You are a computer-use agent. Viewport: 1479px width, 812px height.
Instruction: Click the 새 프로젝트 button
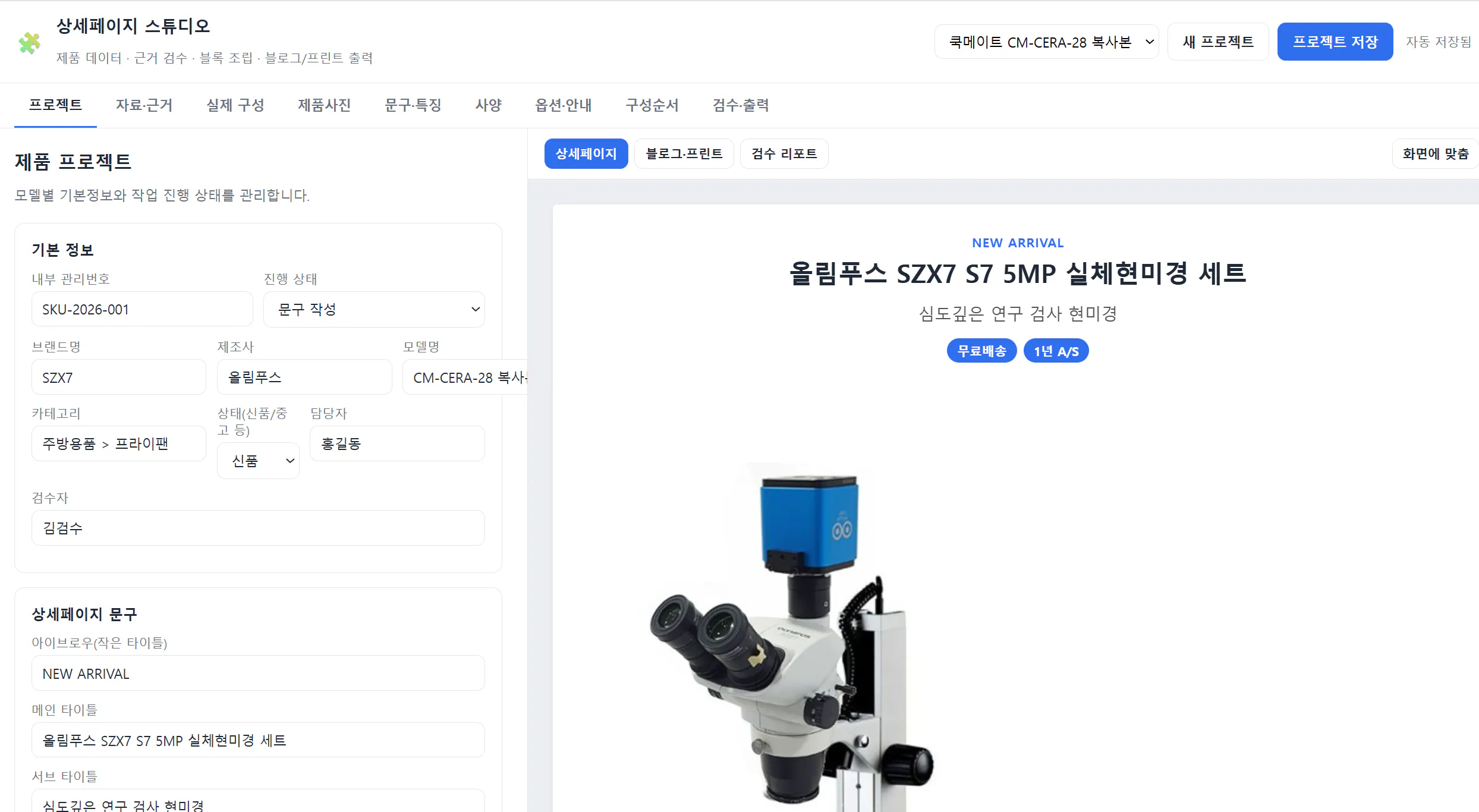pyautogui.click(x=1218, y=42)
